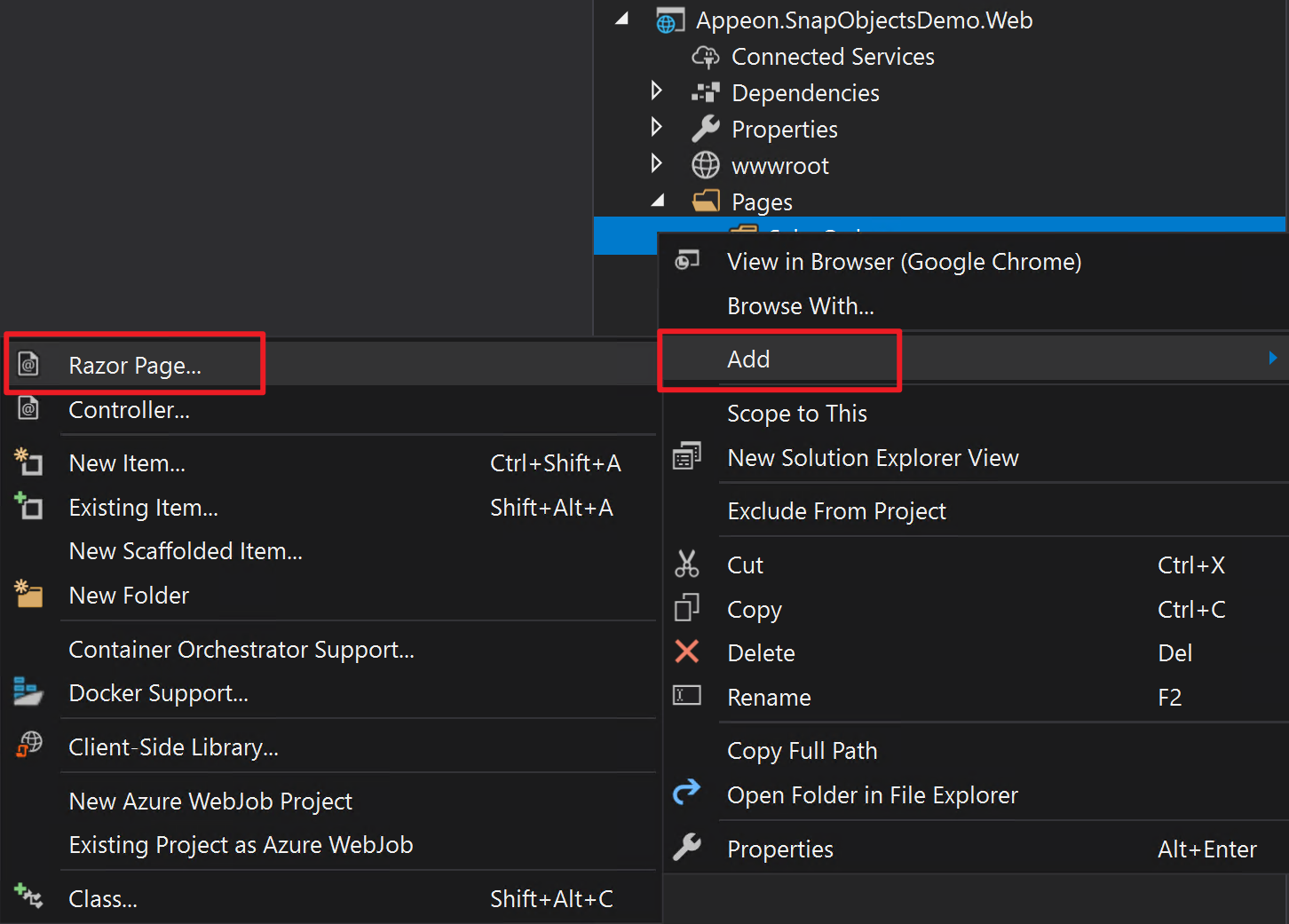1289x924 pixels.
Task: Select Connected Services in Solution Explorer
Action: coord(832,57)
